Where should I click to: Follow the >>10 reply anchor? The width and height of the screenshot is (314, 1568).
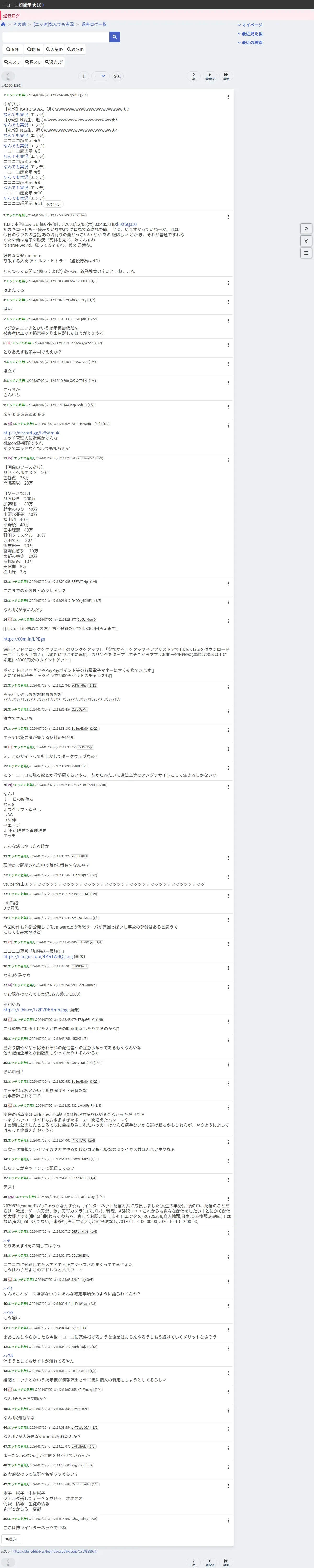click(x=8, y=1313)
